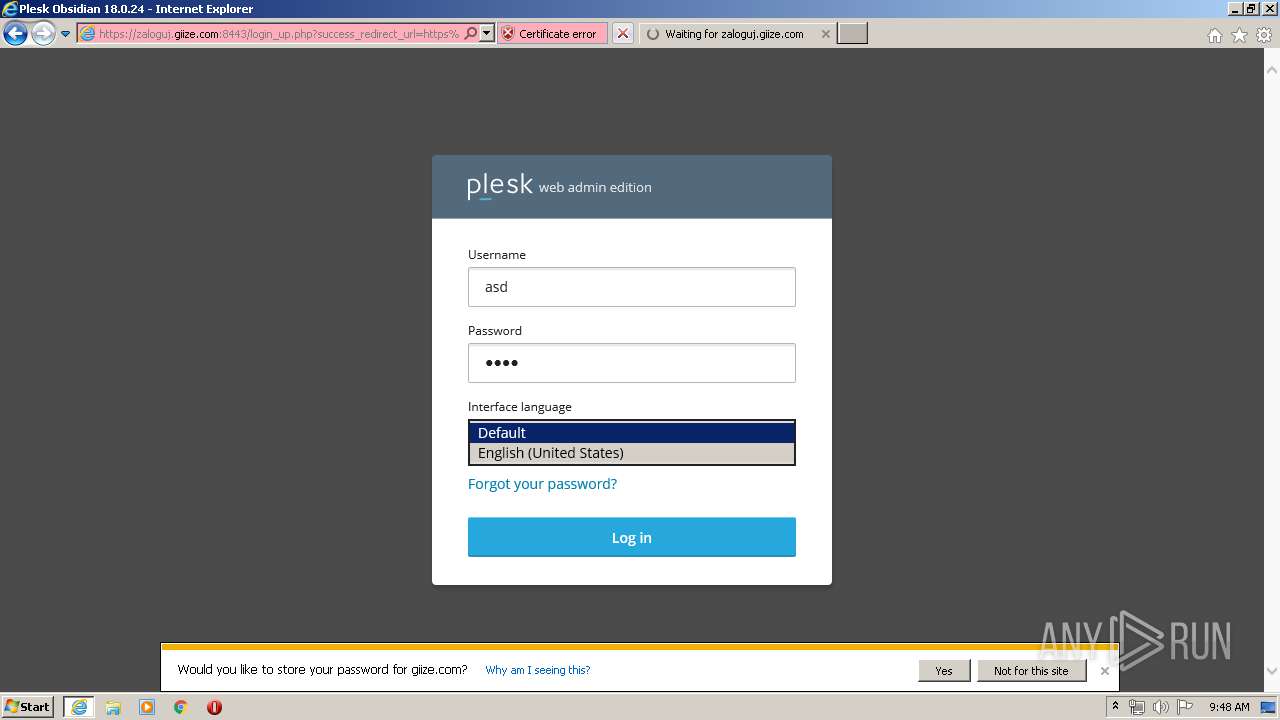Open the Certificate error security report
The height and width of the screenshot is (720, 1280).
(x=552, y=34)
